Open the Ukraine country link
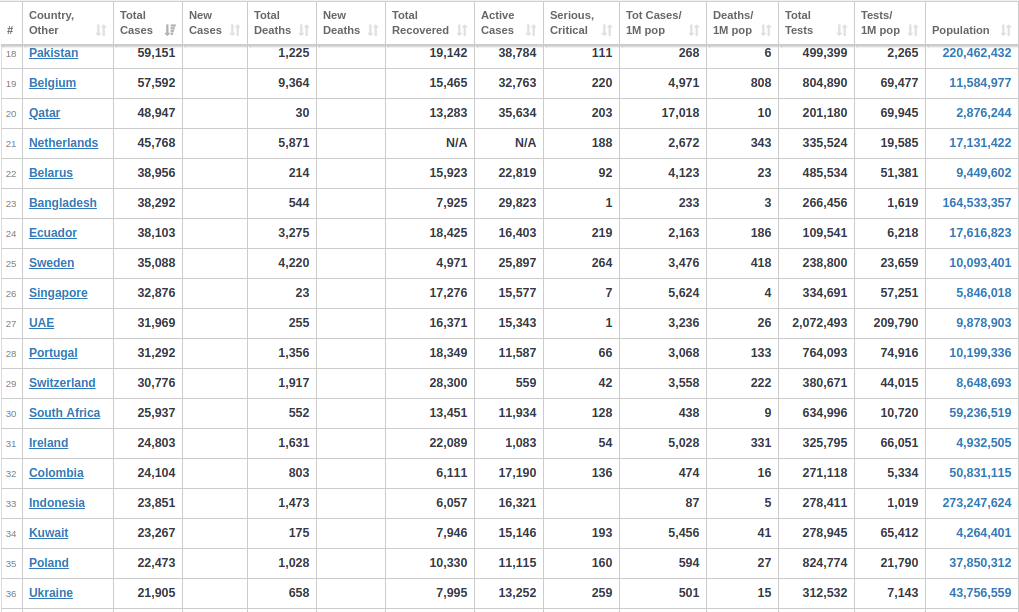The height and width of the screenshot is (612, 1019). (51, 593)
